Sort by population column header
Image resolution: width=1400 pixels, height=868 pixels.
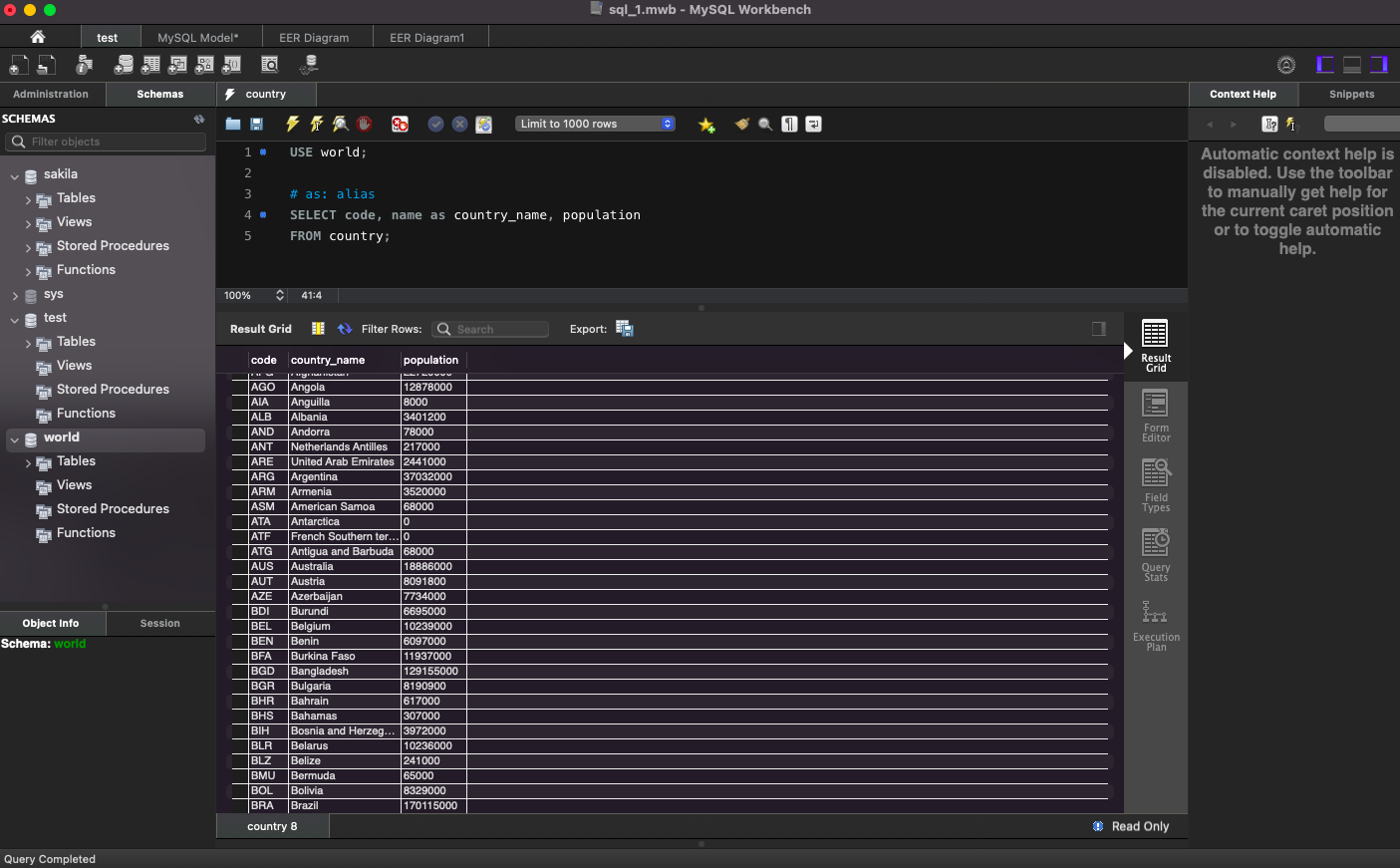[x=431, y=360]
